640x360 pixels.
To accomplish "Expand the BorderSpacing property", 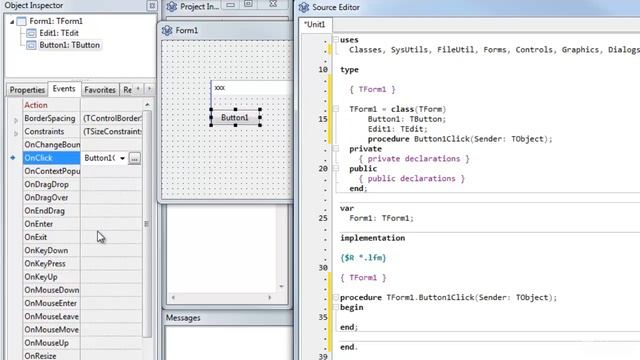I will coord(16,120).
